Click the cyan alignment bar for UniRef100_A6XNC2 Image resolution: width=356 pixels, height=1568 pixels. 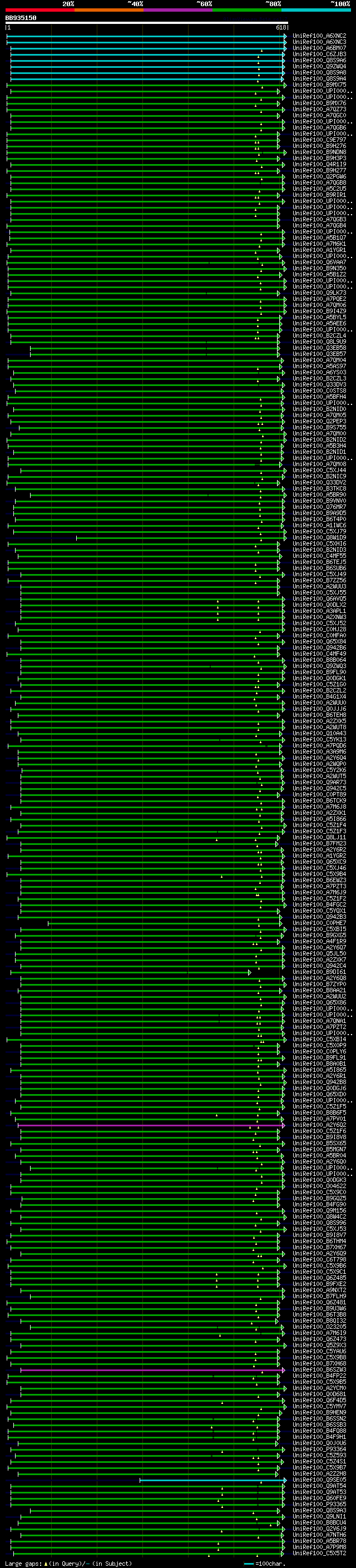tap(147, 36)
